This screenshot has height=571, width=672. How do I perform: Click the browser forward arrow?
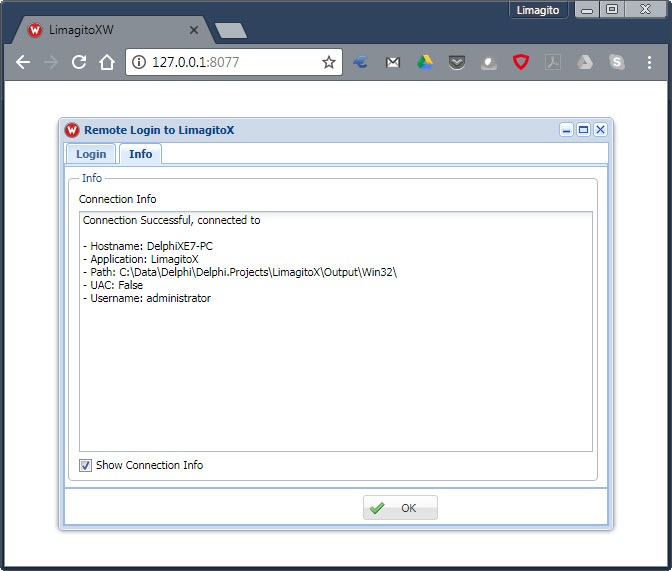coord(51,63)
